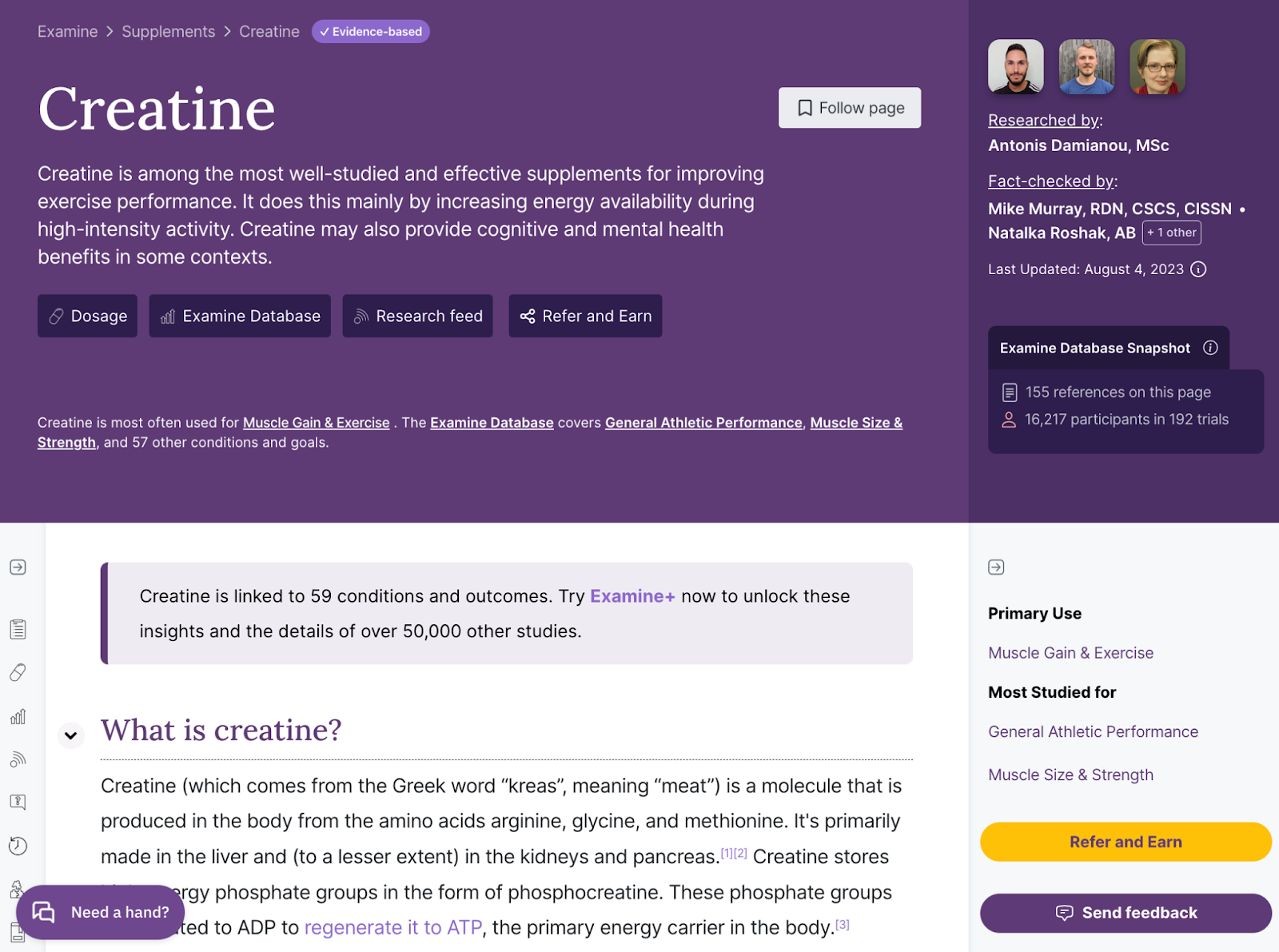Image resolution: width=1279 pixels, height=952 pixels.
Task: Collapse the What is creatine section chevron
Action: click(71, 735)
